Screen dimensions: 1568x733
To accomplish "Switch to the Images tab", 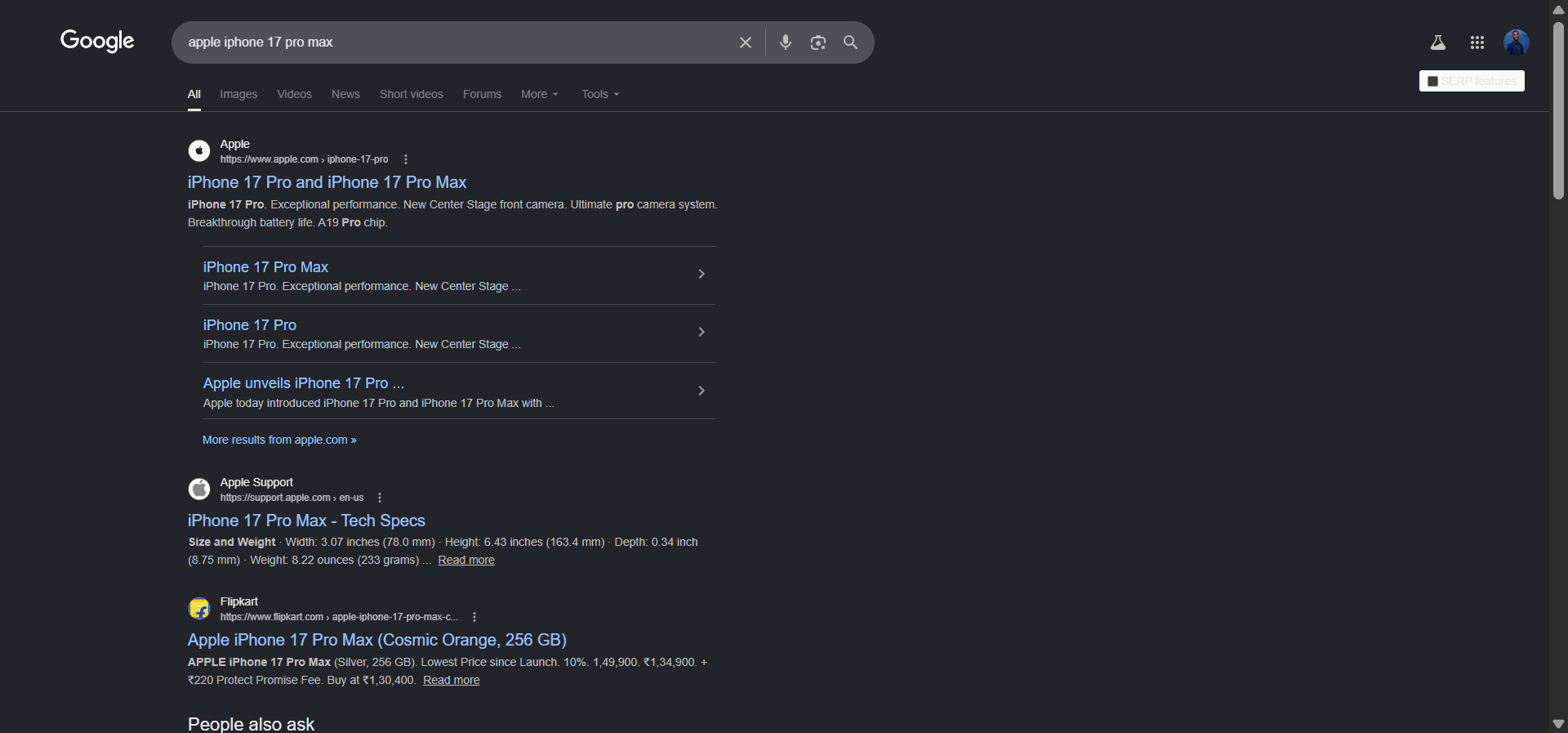I will [238, 94].
